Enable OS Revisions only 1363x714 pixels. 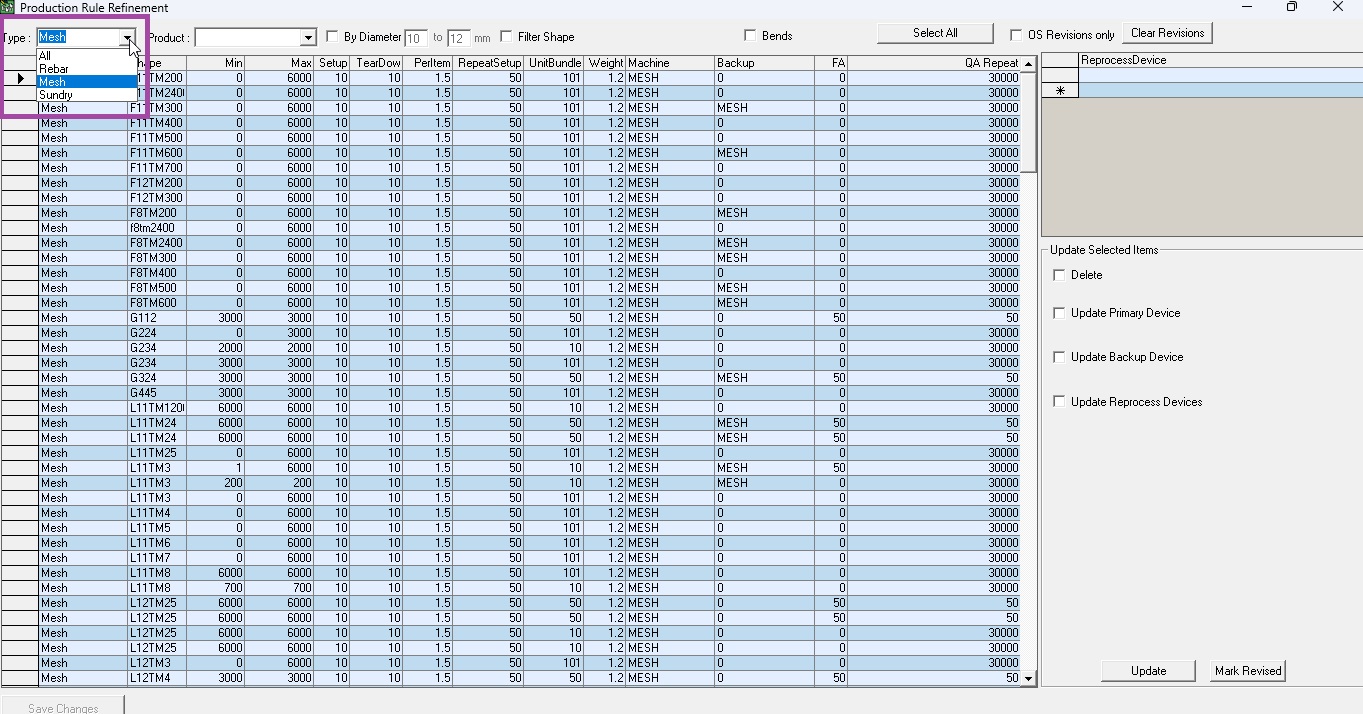pyautogui.click(x=1017, y=35)
